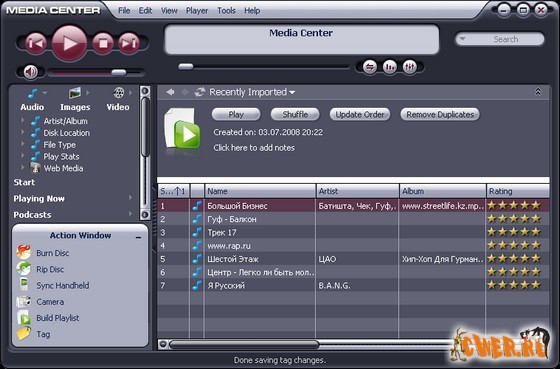Click the volume slider handle

click(x=119, y=73)
